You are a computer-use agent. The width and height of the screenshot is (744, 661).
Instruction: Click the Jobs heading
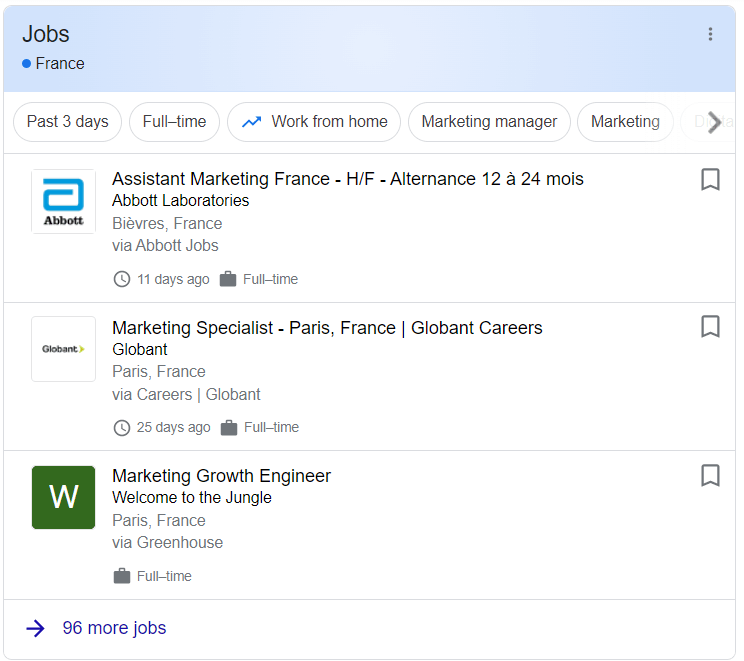coord(46,34)
